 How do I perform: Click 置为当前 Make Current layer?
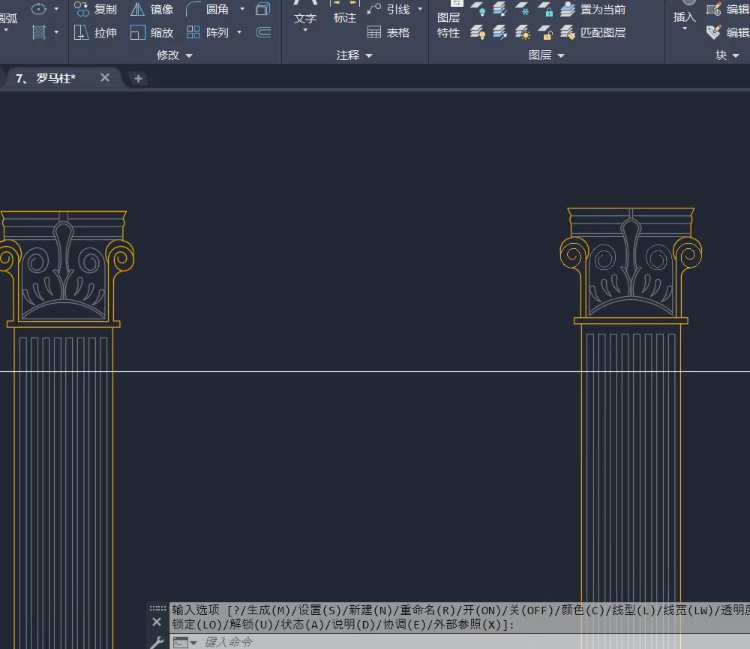(593, 9)
